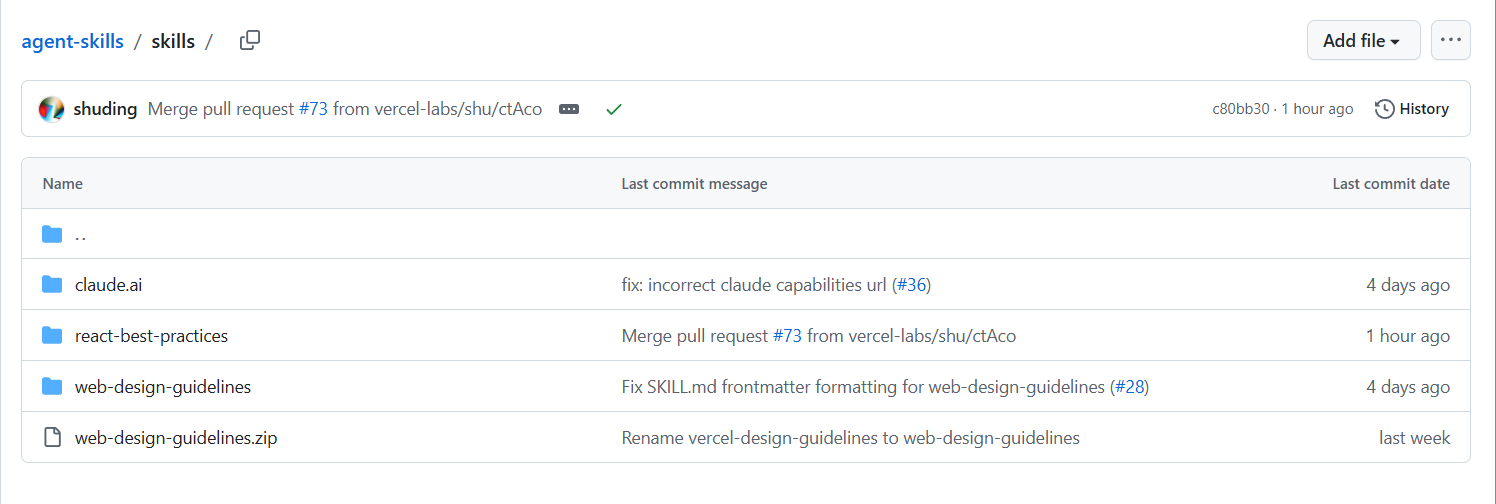
Task: Click the claude.ai folder icon
Action: (52, 285)
